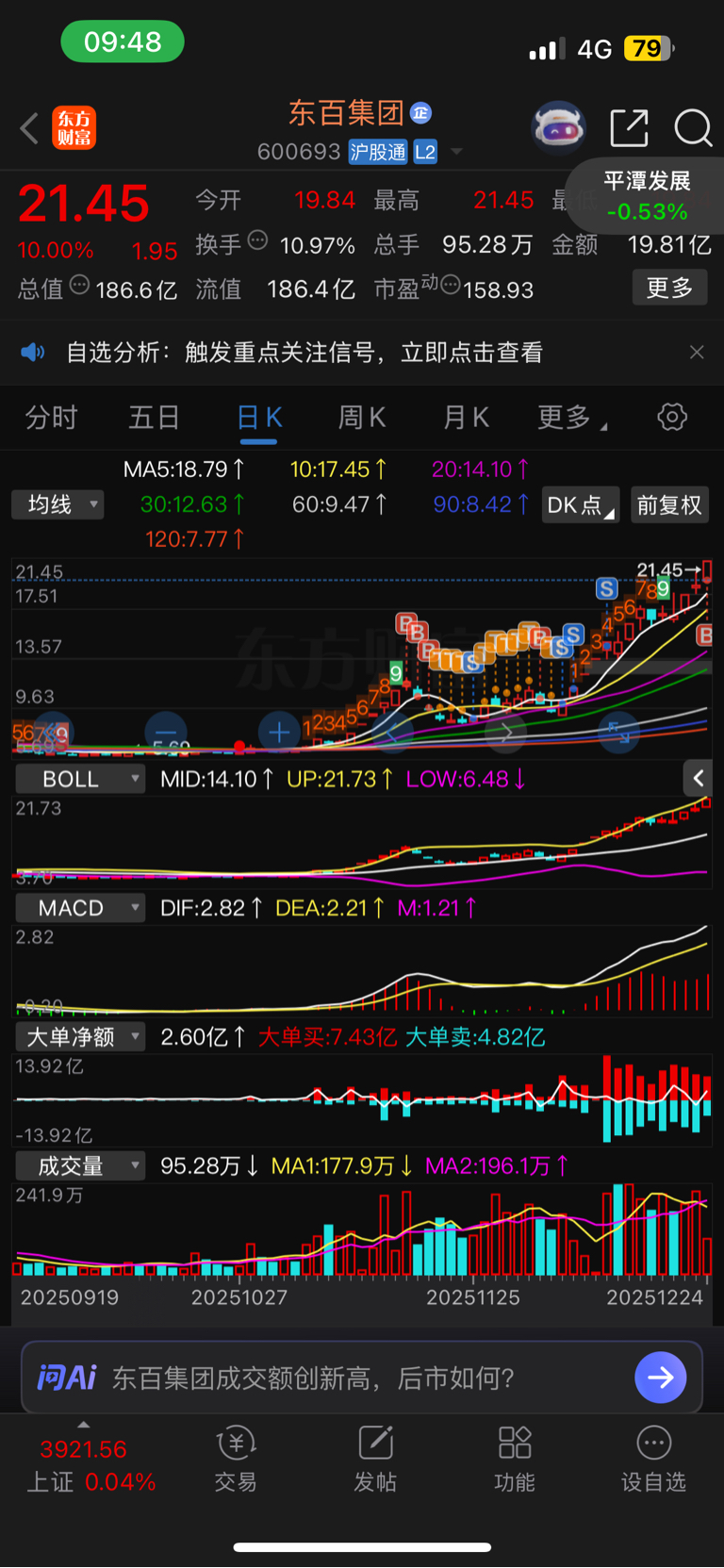Tap the 沪股通 tag

[378, 152]
